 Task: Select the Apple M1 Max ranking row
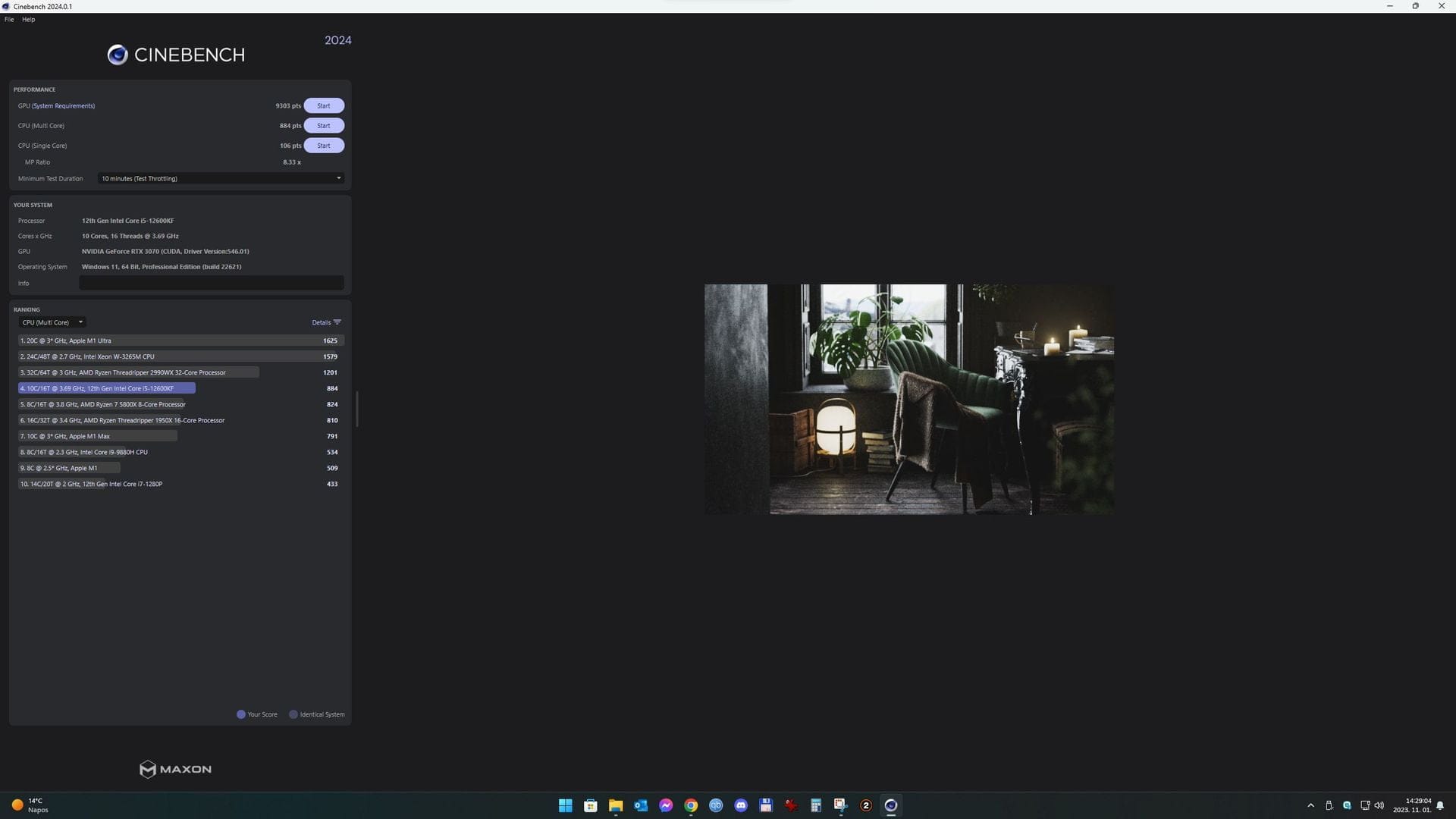180,436
